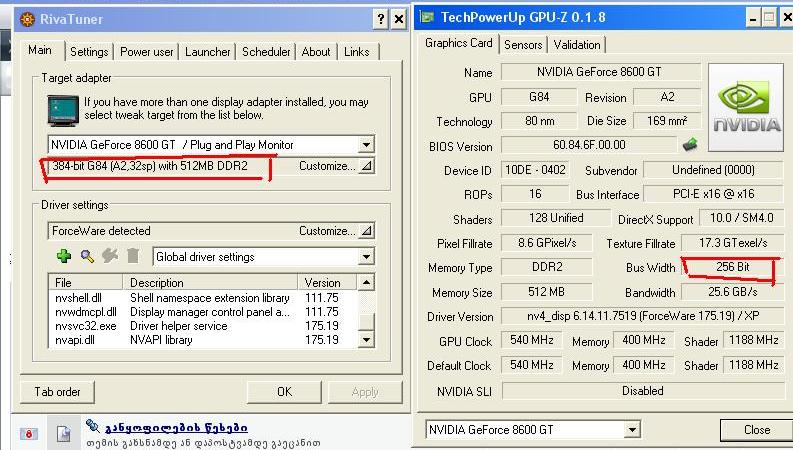Image resolution: width=793 pixels, height=450 pixels.
Task: Open the About tab in RivaTuner
Action: coord(316,52)
